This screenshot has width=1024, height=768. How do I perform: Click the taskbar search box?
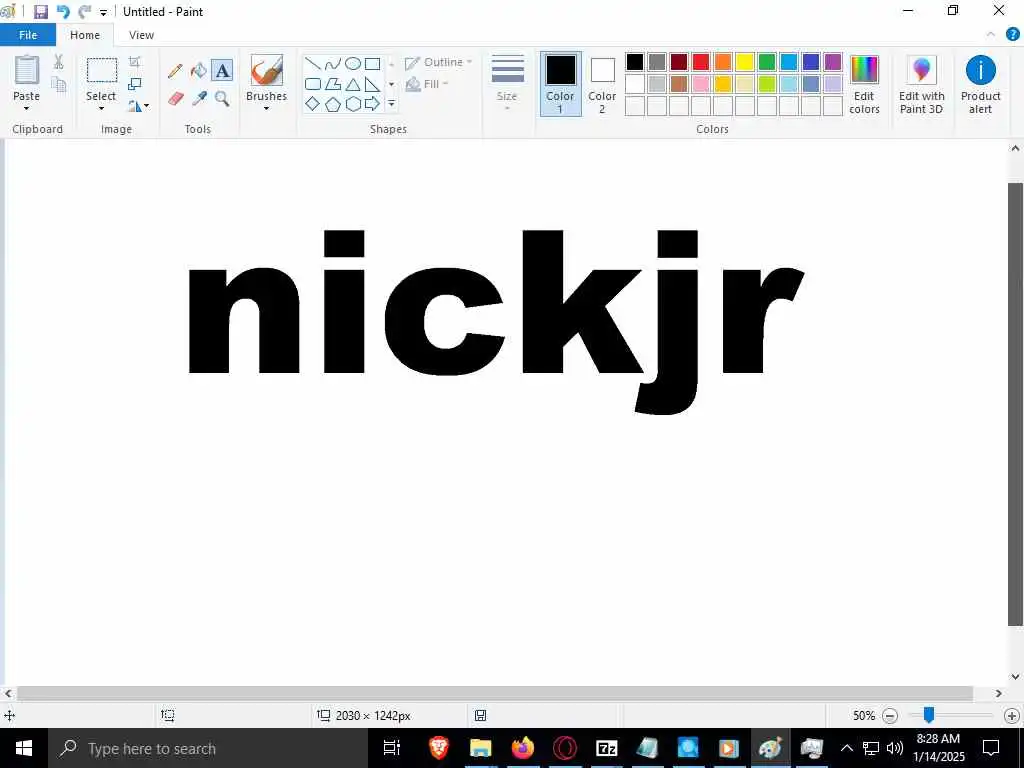point(208,748)
